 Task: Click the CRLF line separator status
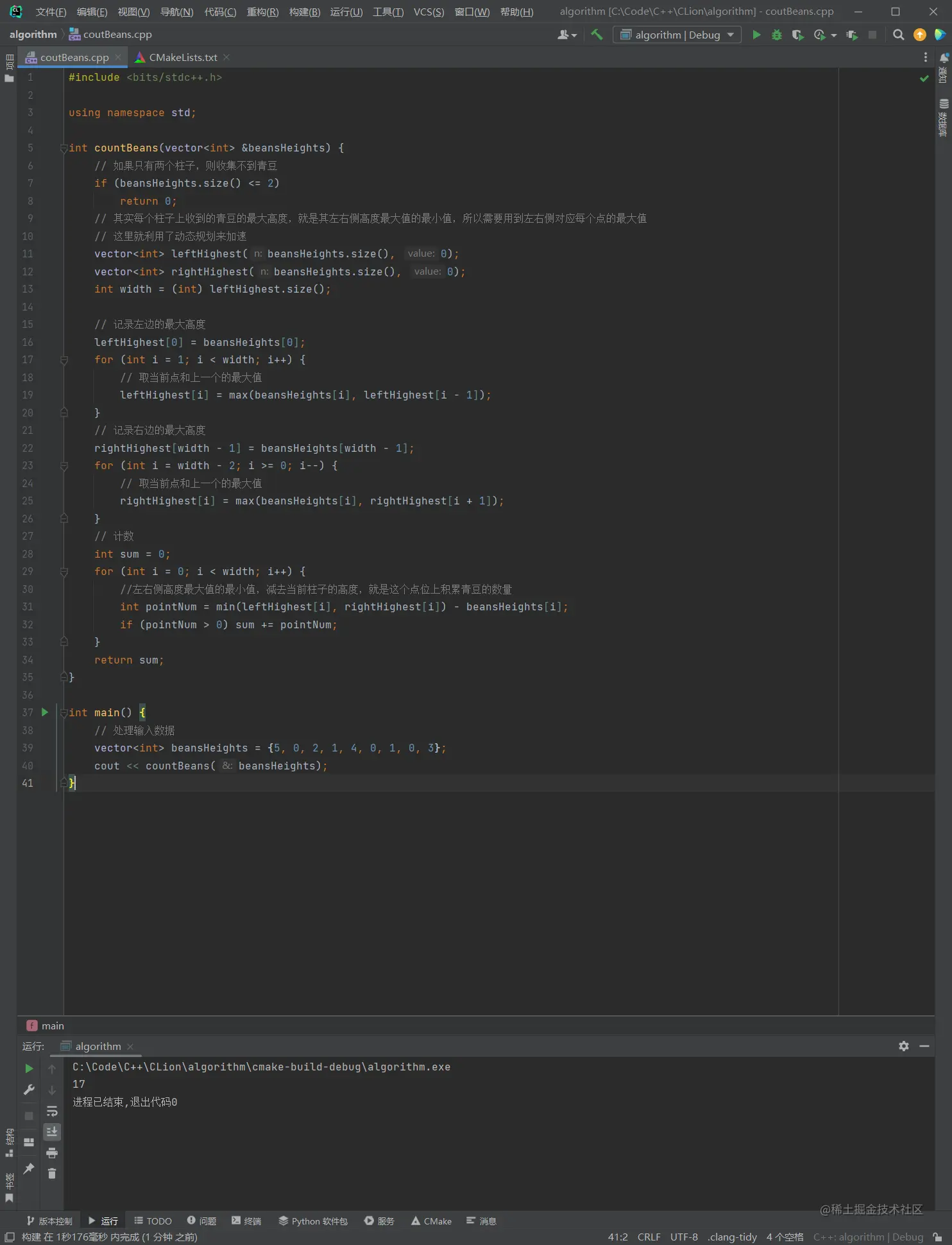(x=649, y=1237)
